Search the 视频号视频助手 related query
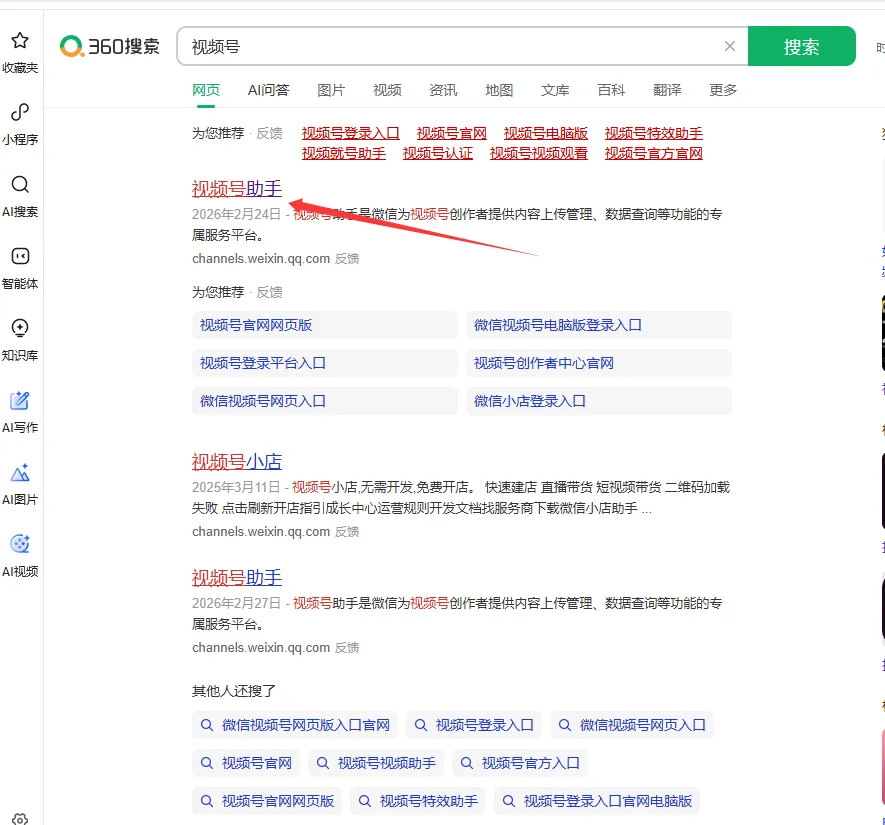This screenshot has height=825, width=885. [x=376, y=763]
